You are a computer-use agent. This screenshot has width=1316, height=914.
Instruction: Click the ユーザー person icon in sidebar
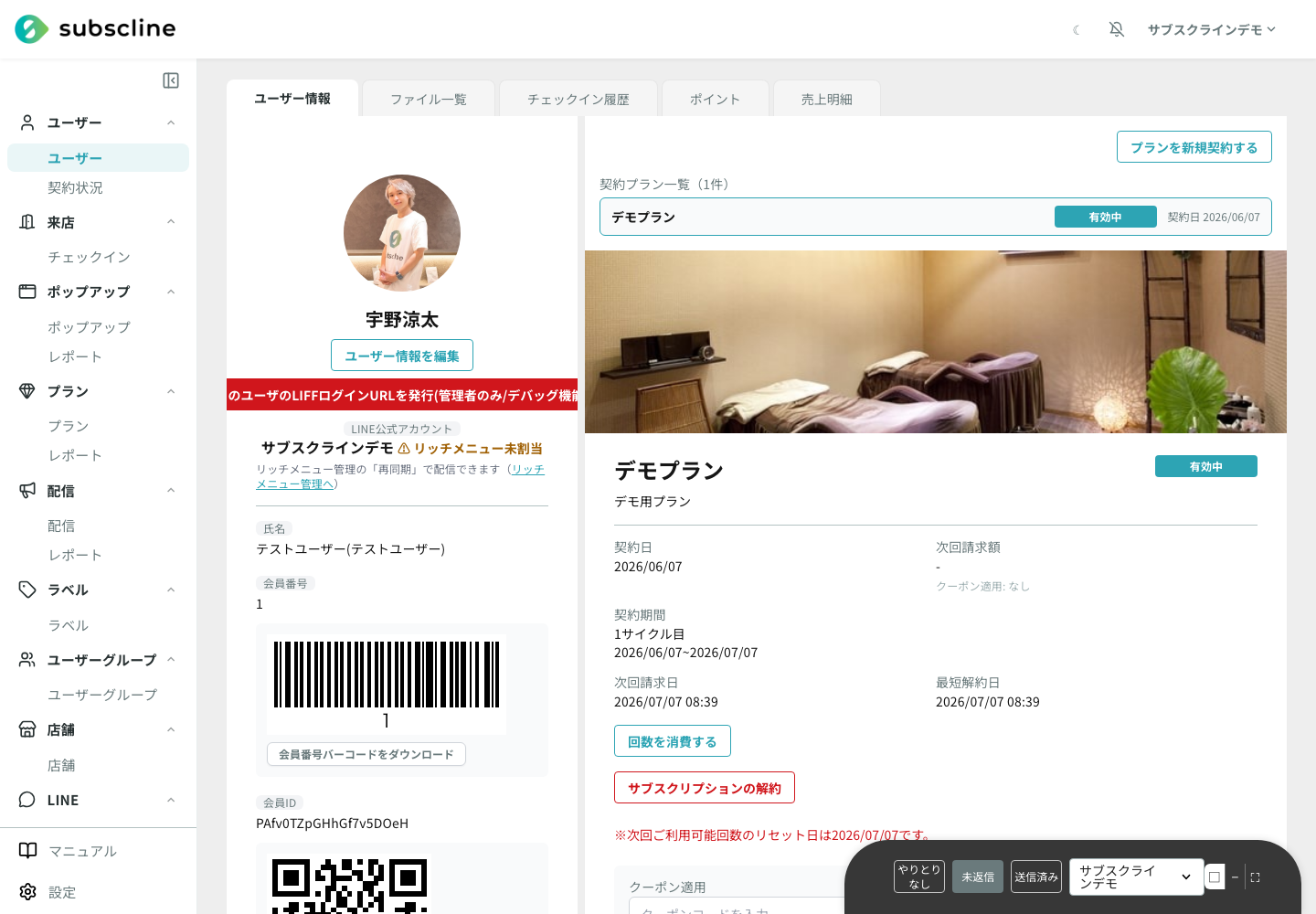[x=27, y=122]
